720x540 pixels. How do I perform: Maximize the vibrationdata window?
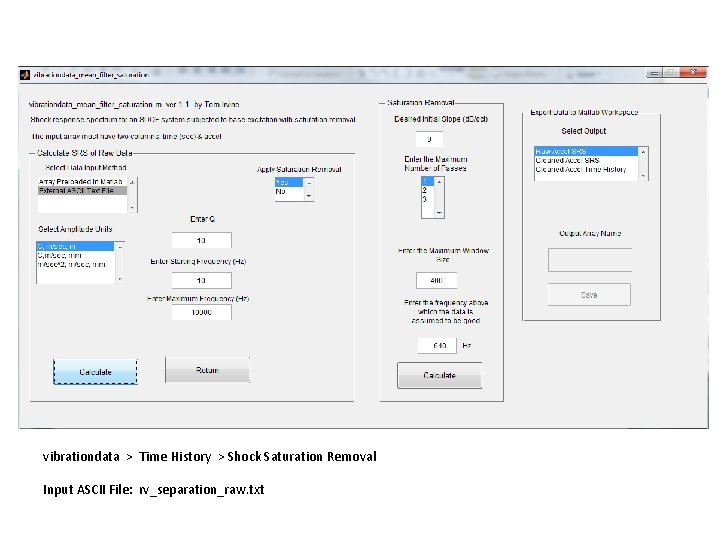[670, 73]
